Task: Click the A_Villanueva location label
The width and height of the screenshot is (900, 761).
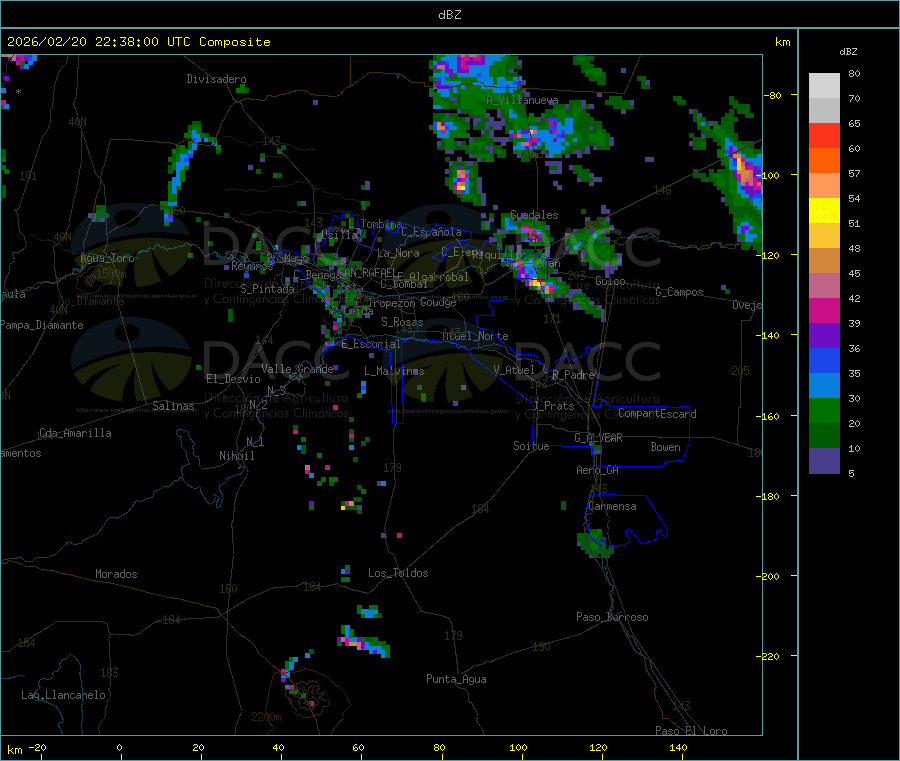Action: pos(522,100)
